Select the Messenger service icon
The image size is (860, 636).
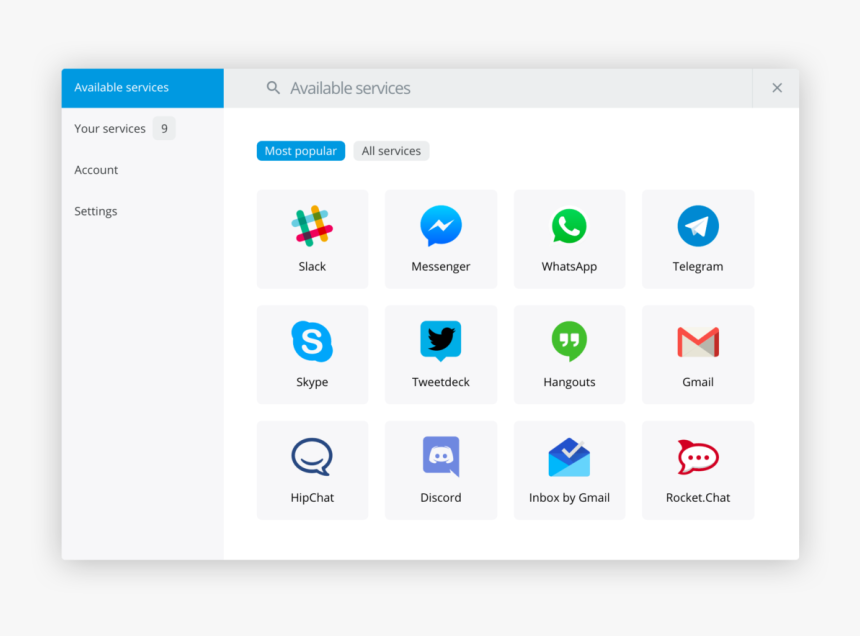[x=441, y=226]
